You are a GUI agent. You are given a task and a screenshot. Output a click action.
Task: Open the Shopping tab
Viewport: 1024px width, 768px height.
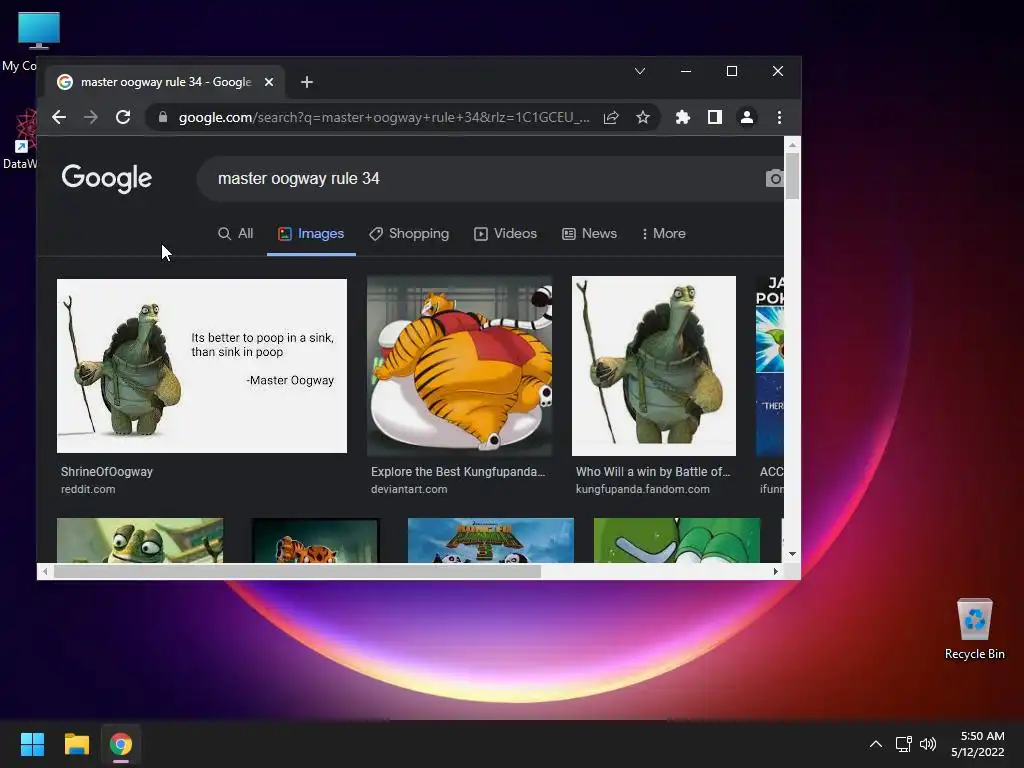(409, 234)
